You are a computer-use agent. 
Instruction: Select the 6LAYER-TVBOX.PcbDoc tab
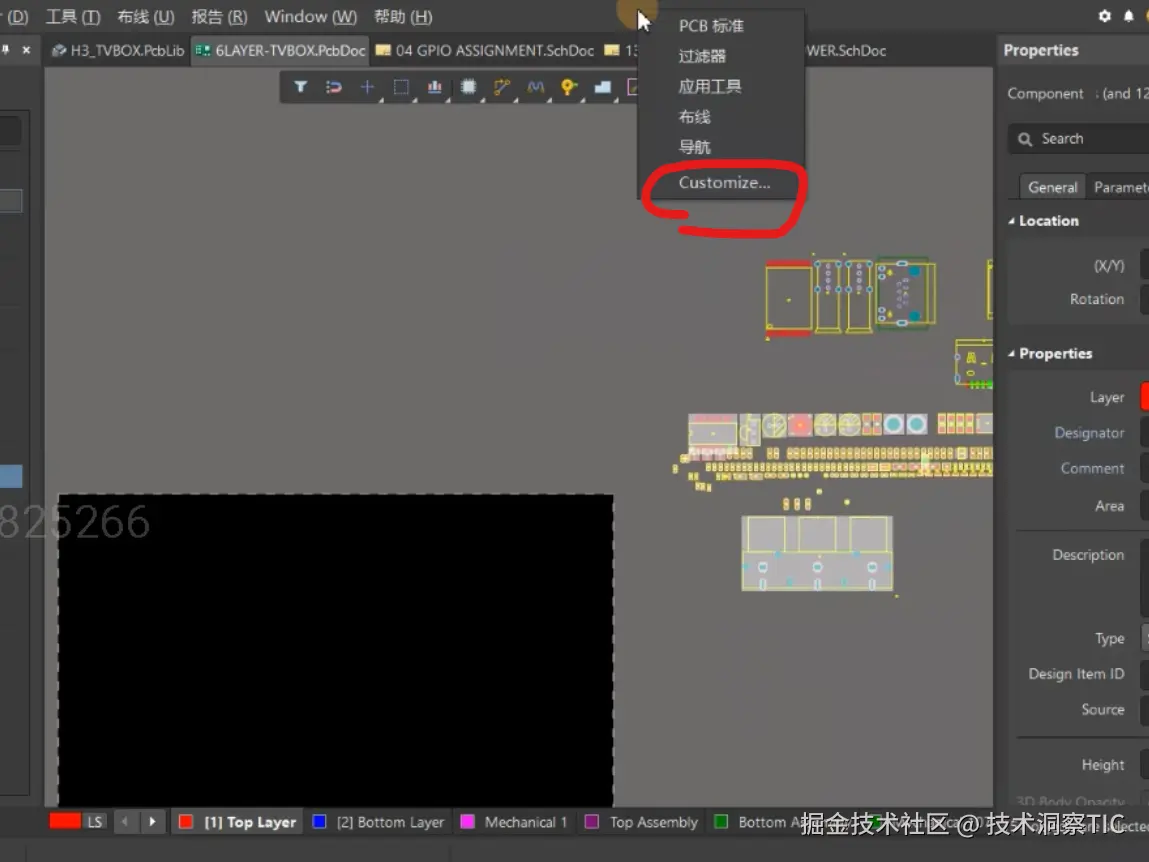281,51
